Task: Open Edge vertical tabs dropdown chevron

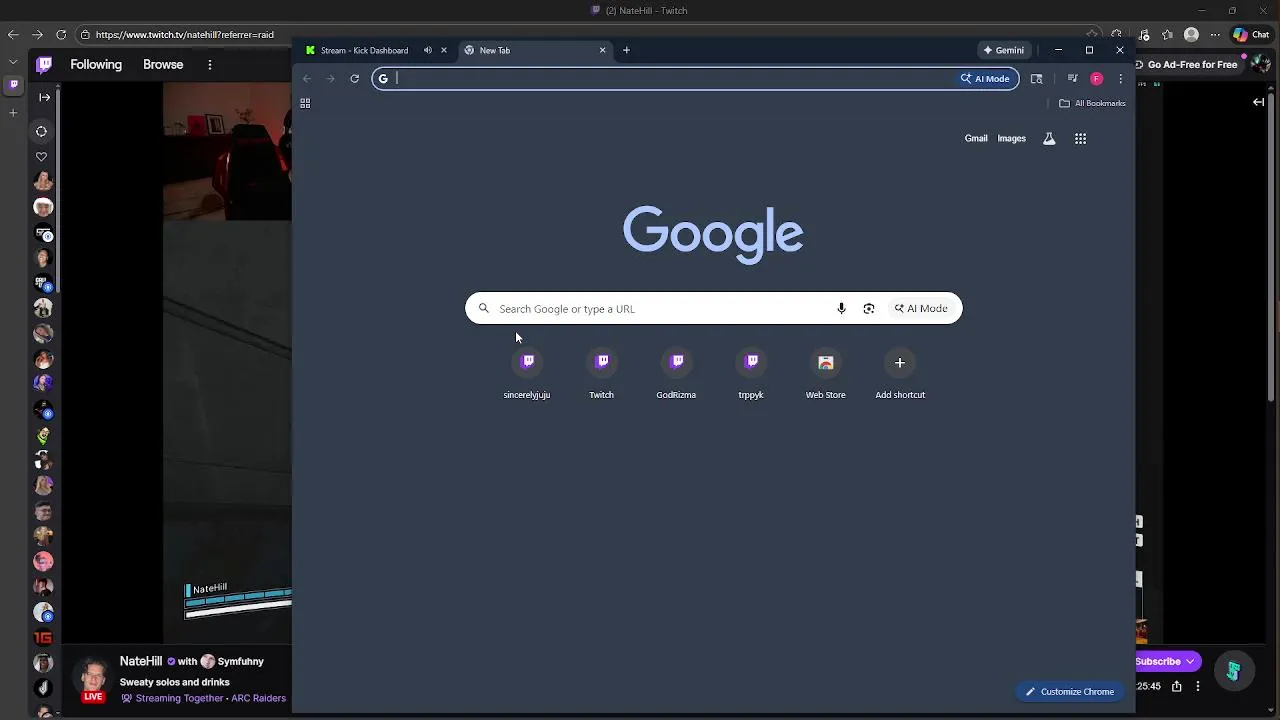Action: (x=13, y=62)
